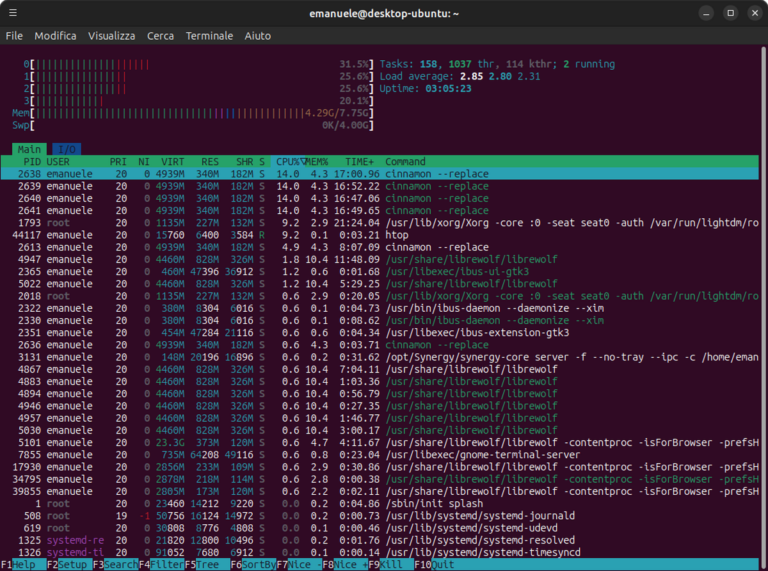Open the Aiuto menu
This screenshot has height=571, width=768.
click(258, 36)
